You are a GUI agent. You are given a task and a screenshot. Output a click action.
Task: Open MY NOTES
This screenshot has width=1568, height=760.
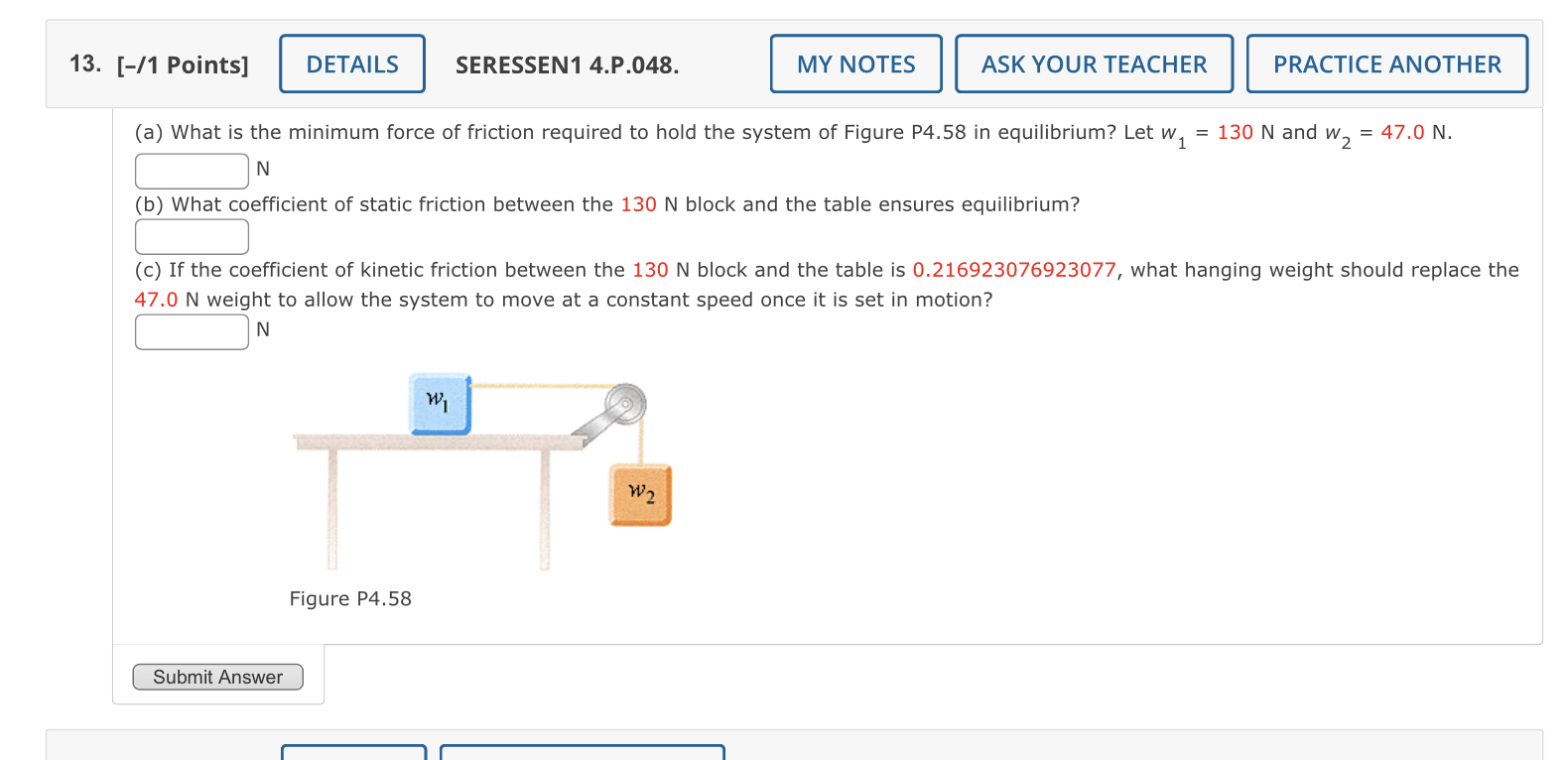pyautogui.click(x=855, y=63)
